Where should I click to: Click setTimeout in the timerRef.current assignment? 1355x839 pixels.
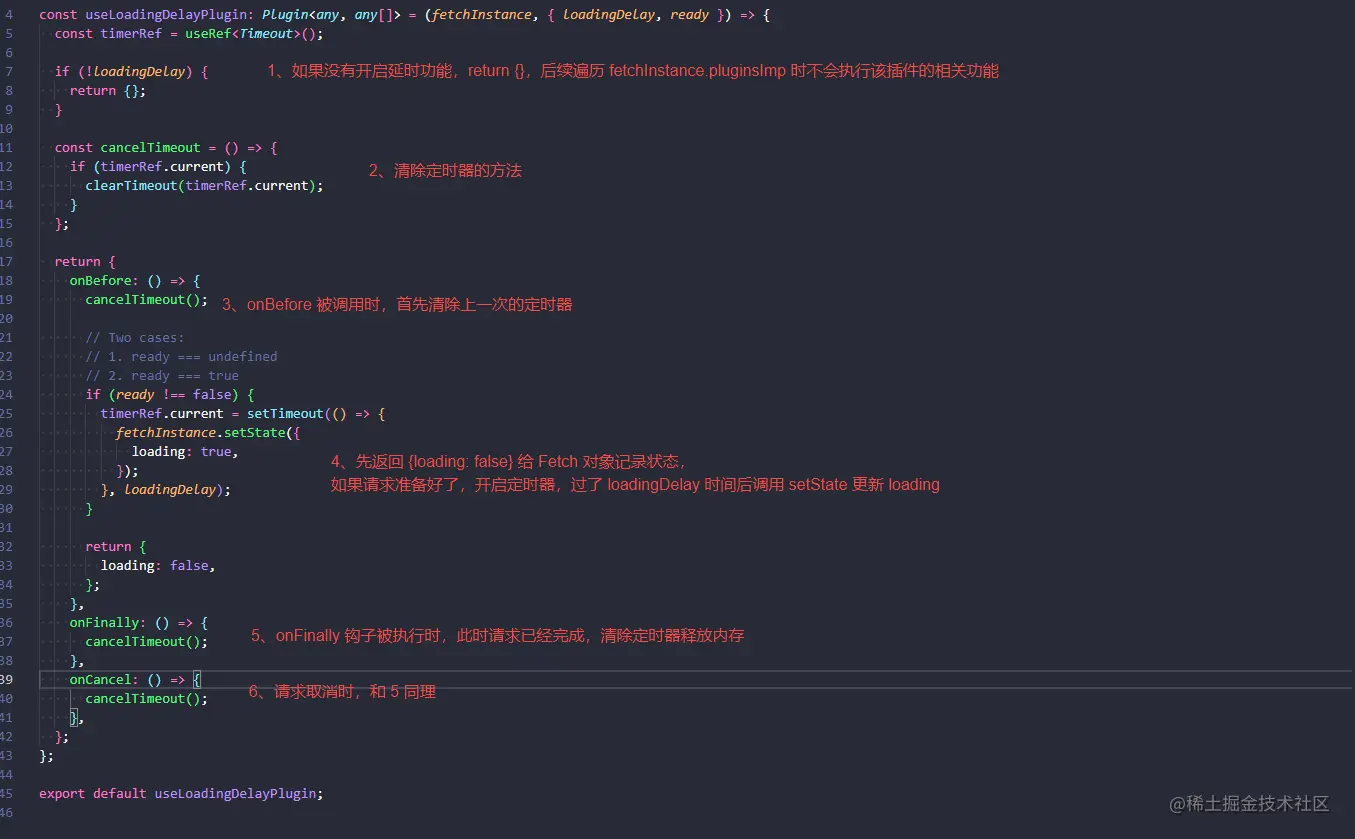tap(285, 414)
